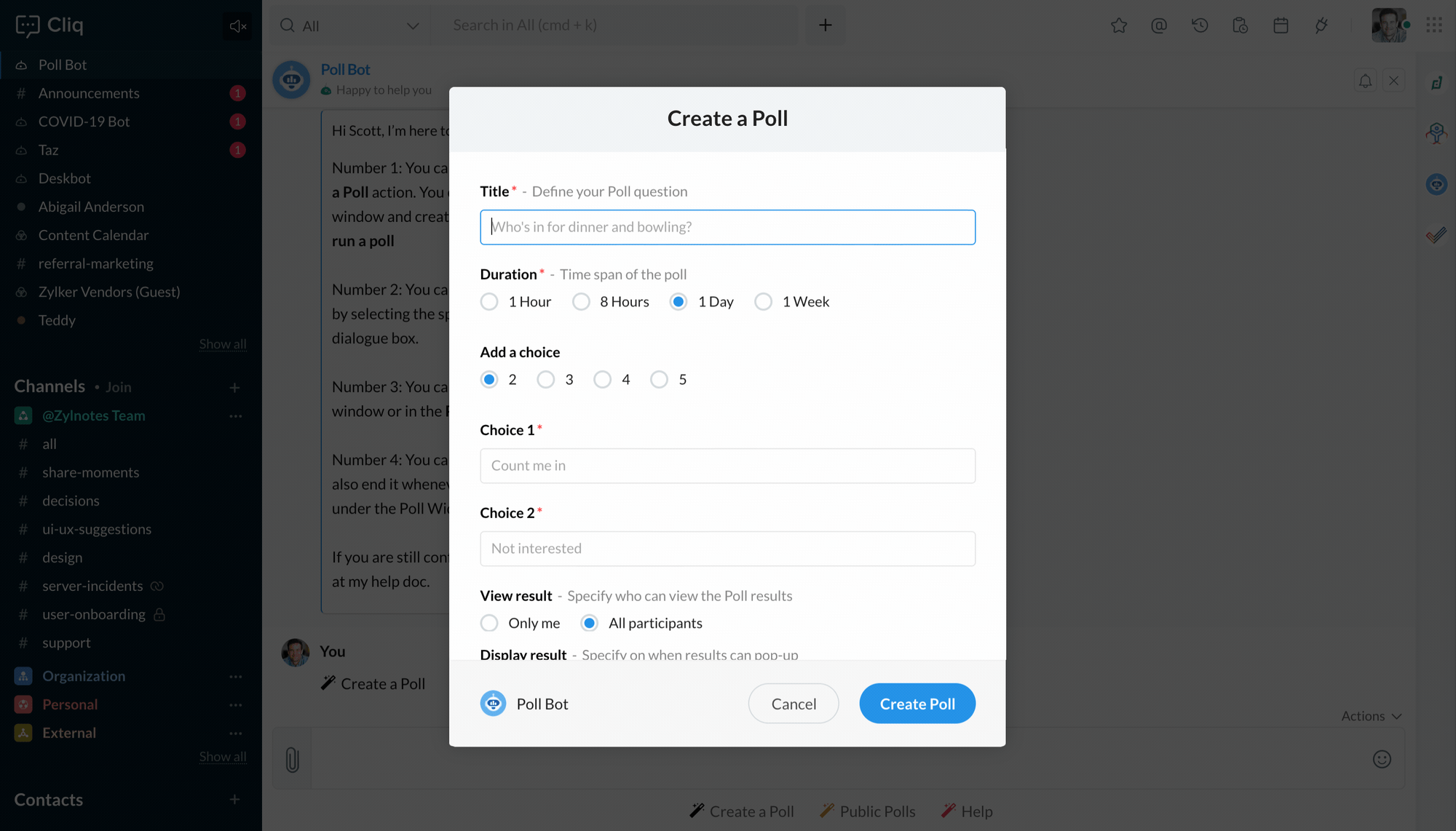Click Show all under channels list

(x=223, y=757)
